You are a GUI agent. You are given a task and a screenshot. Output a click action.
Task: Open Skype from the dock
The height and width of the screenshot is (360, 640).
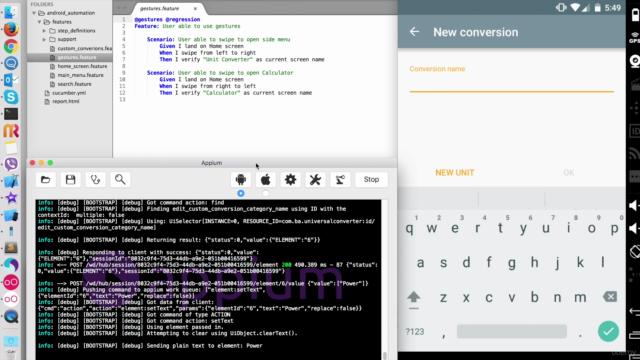(x=11, y=97)
